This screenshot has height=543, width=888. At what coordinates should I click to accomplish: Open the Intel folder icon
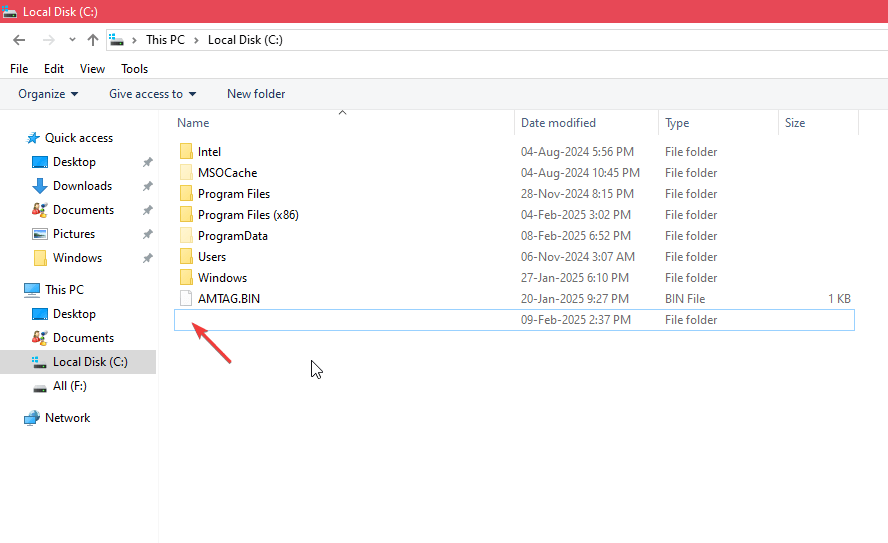[186, 152]
